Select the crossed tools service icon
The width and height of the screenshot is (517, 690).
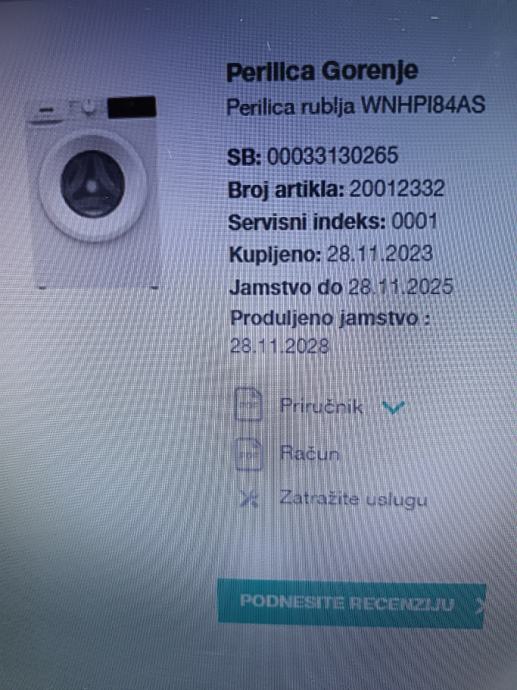[249, 499]
